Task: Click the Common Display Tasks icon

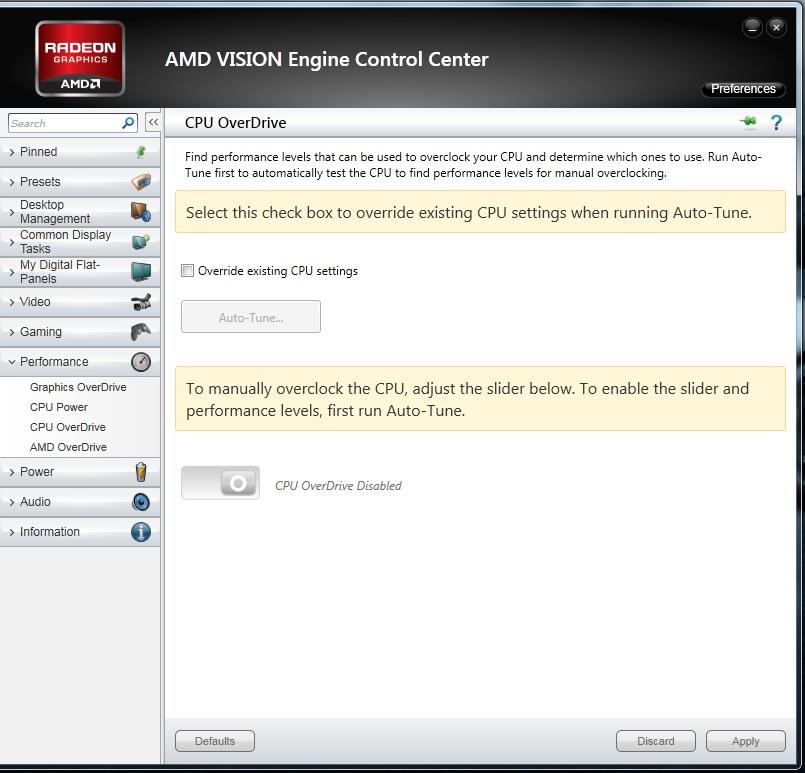Action: pos(141,241)
